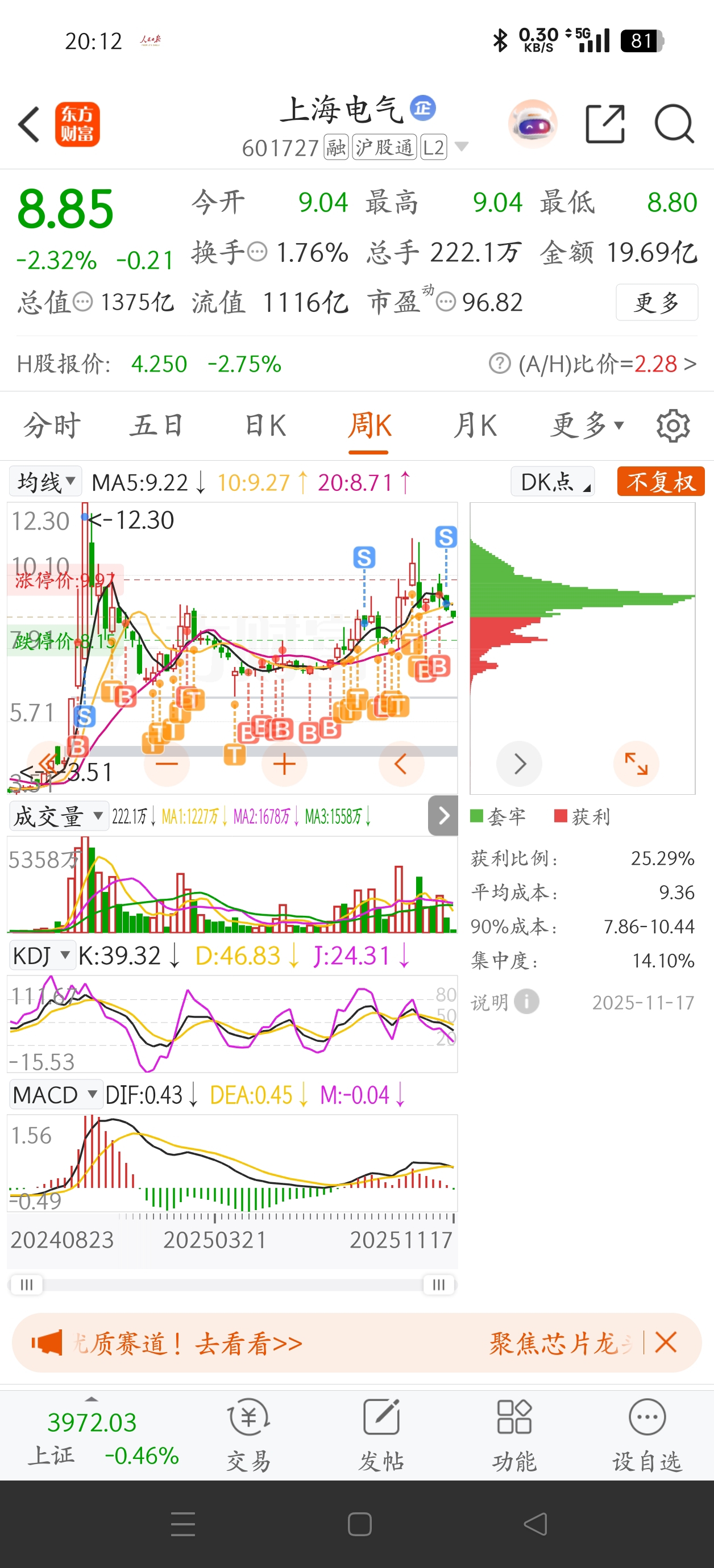
Task: Open the 均线 indicator dropdown
Action: click(45, 482)
